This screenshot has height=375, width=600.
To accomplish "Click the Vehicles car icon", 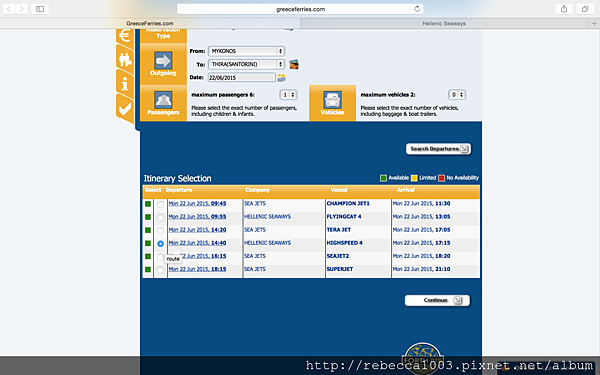I will [x=332, y=100].
